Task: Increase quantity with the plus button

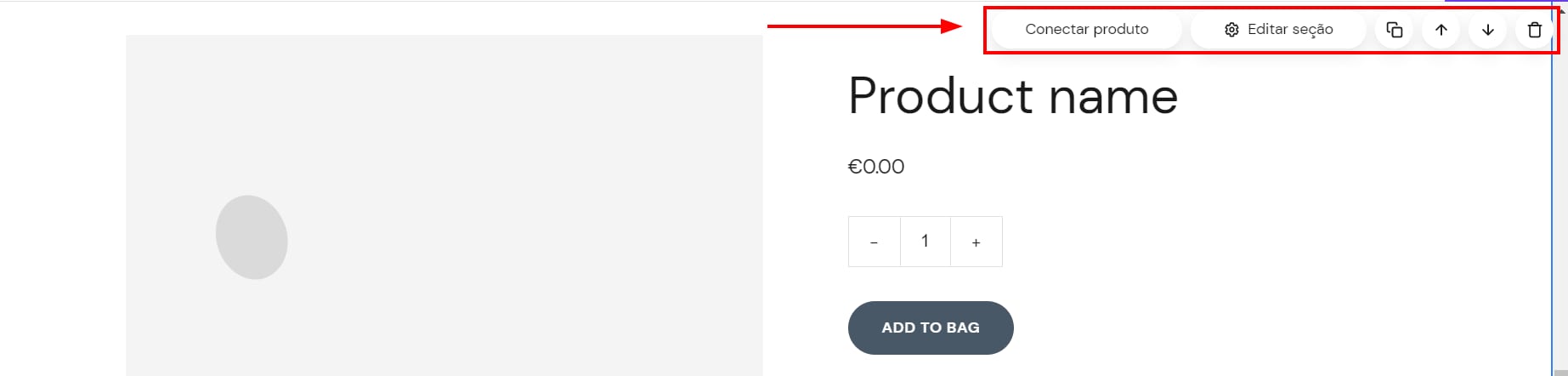Action: 976,242
